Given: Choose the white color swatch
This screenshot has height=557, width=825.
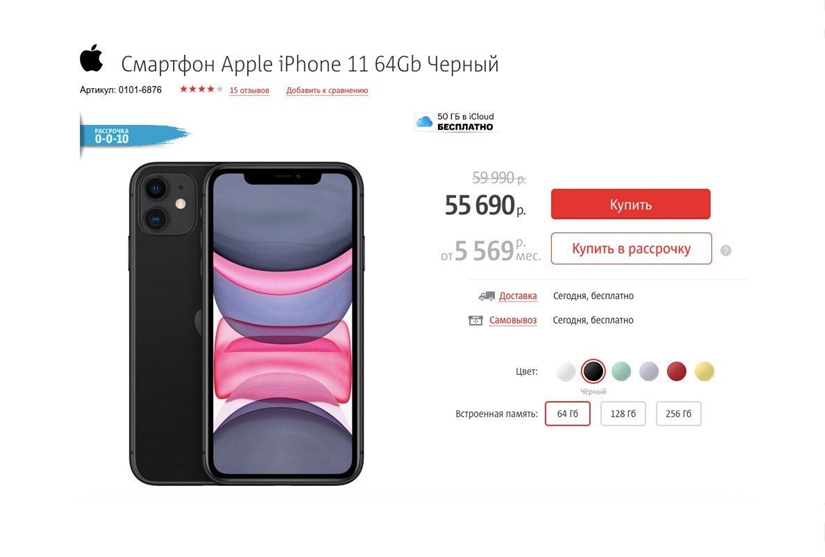Looking at the screenshot, I should (566, 371).
